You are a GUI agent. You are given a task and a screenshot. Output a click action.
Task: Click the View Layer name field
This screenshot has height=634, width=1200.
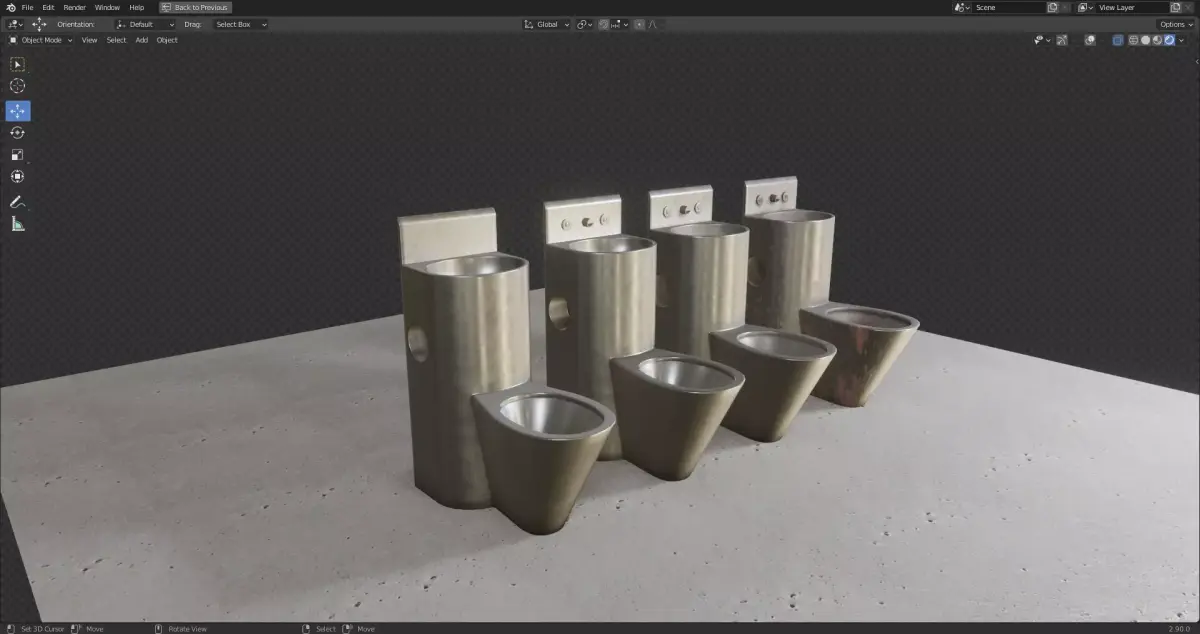1130,7
